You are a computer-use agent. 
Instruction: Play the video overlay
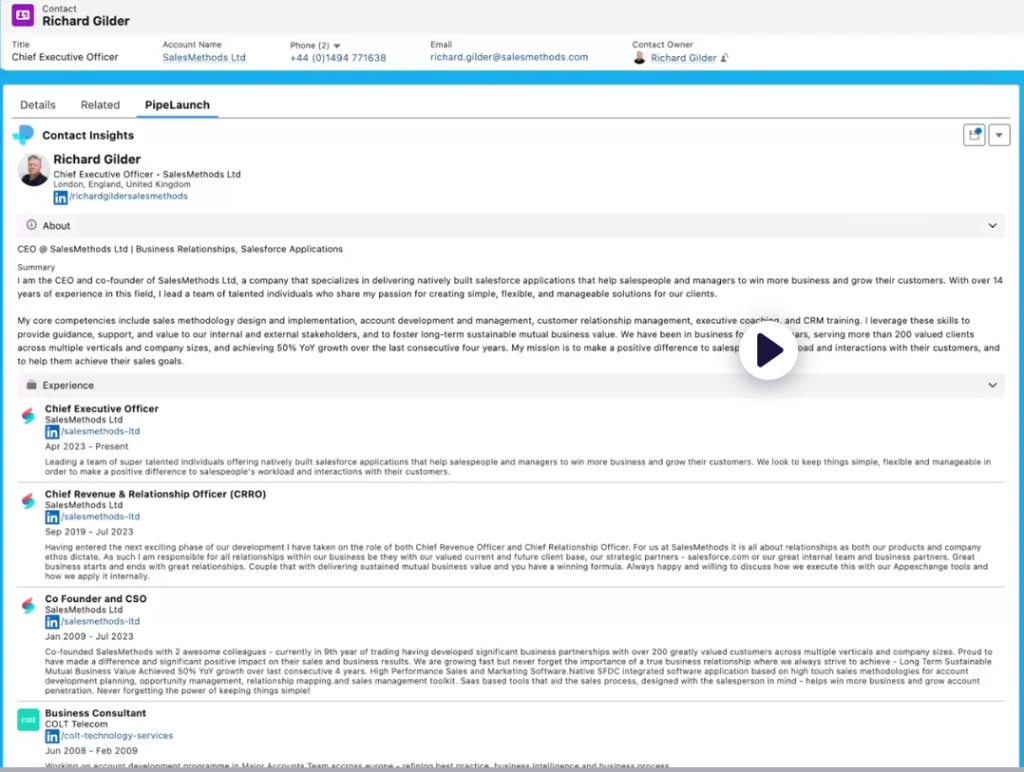point(768,350)
